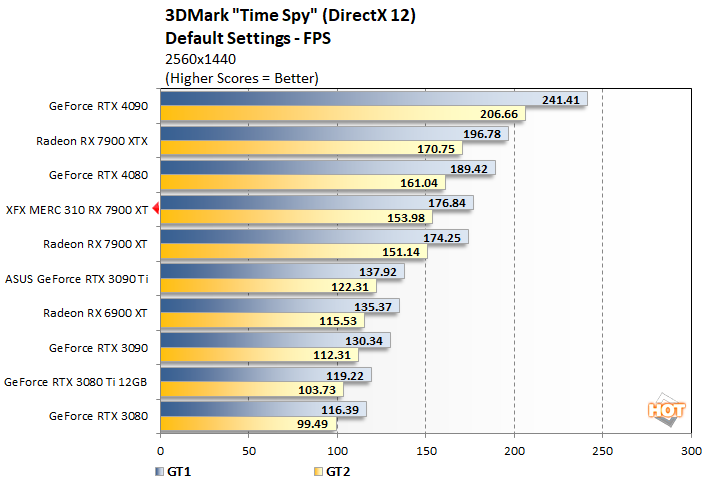Click the 170.75 bar value
The image size is (708, 481).
tap(436, 149)
